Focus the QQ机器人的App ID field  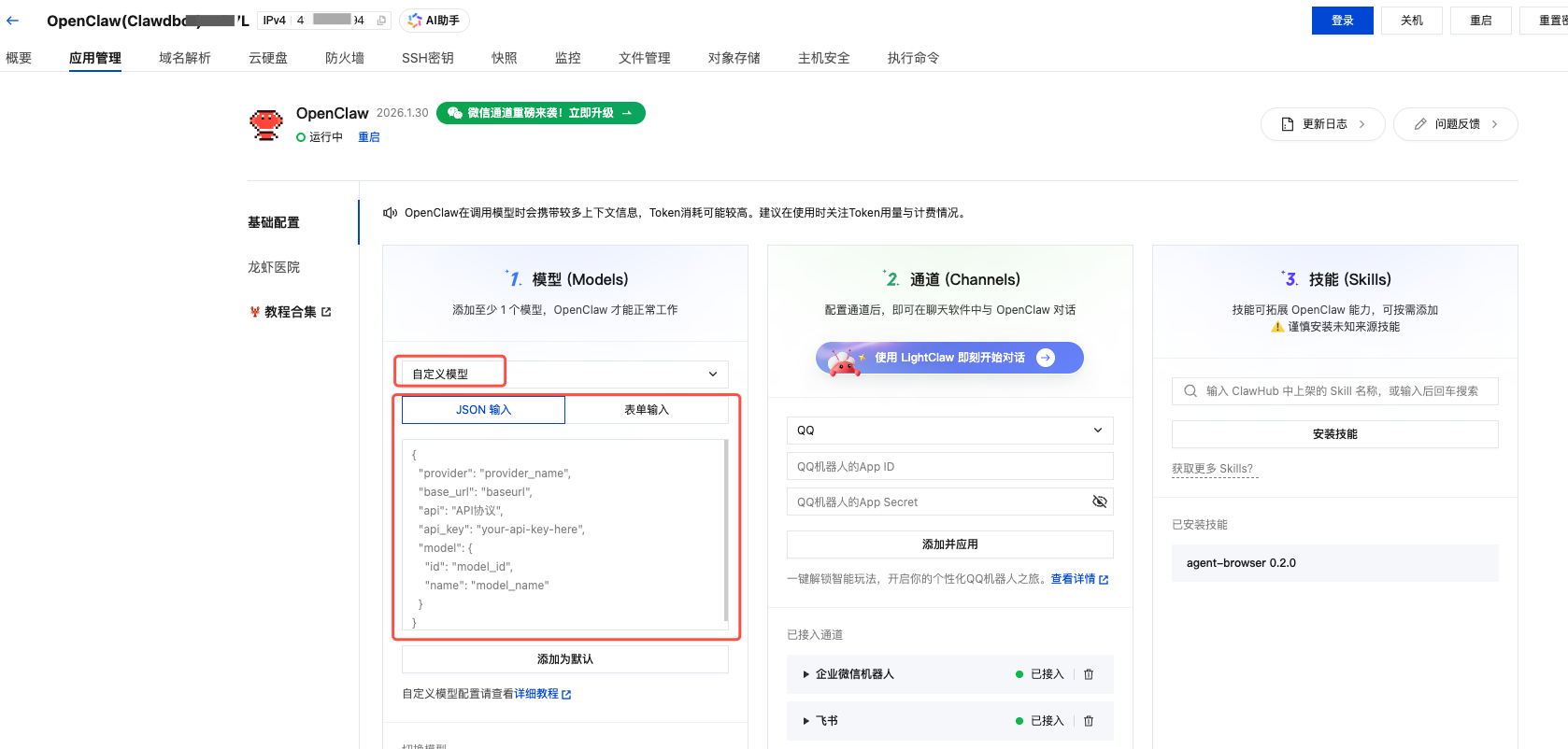(x=950, y=466)
